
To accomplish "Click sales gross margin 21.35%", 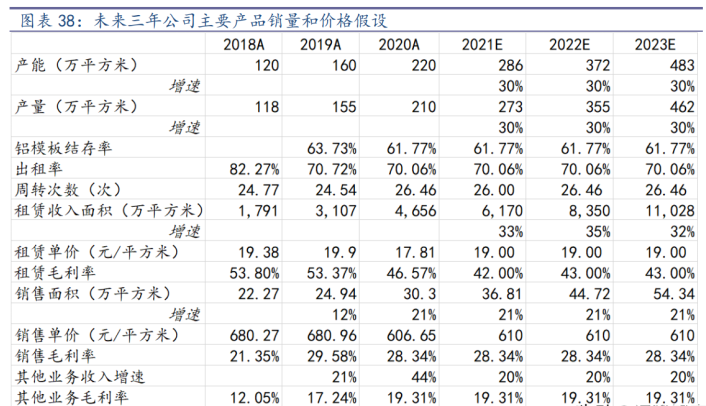I will coord(254,356).
